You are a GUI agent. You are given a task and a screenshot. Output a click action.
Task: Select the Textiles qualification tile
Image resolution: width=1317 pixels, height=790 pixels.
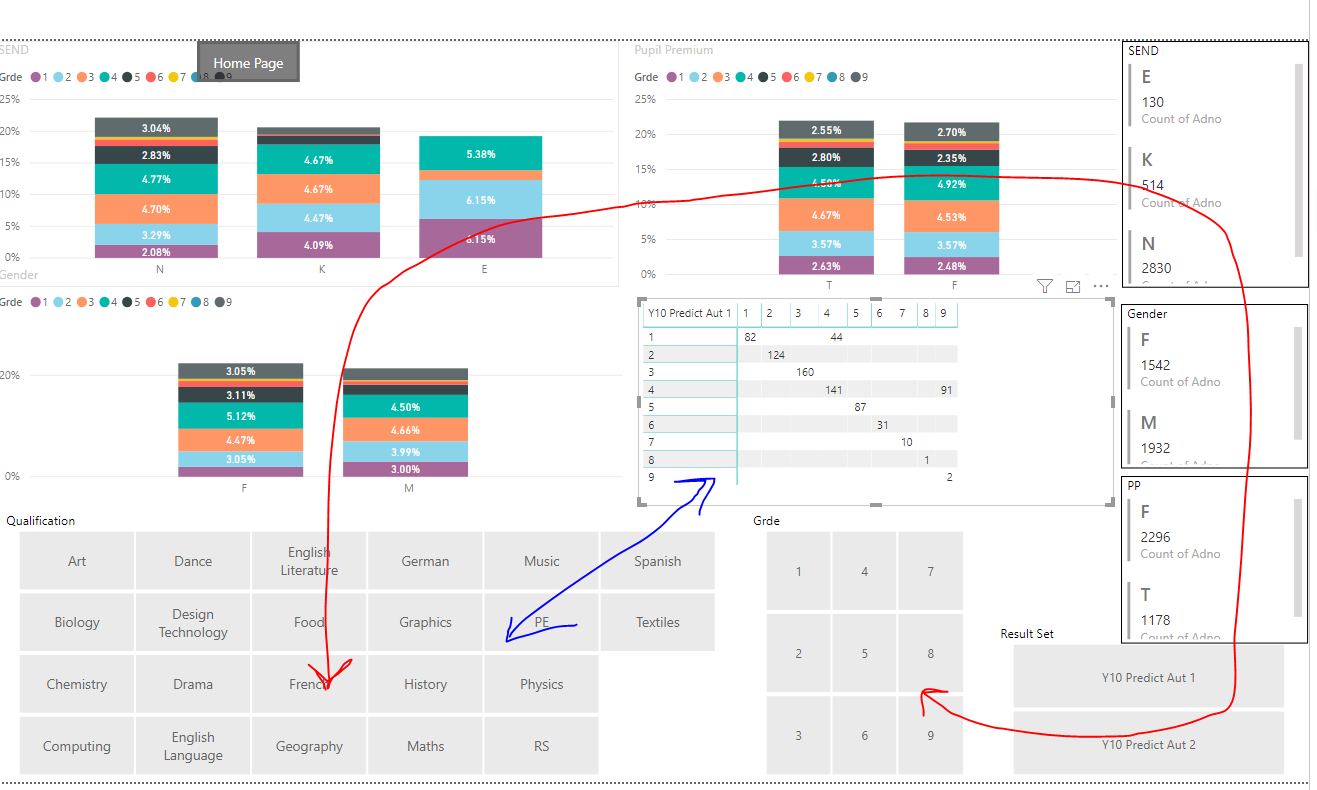pos(657,622)
